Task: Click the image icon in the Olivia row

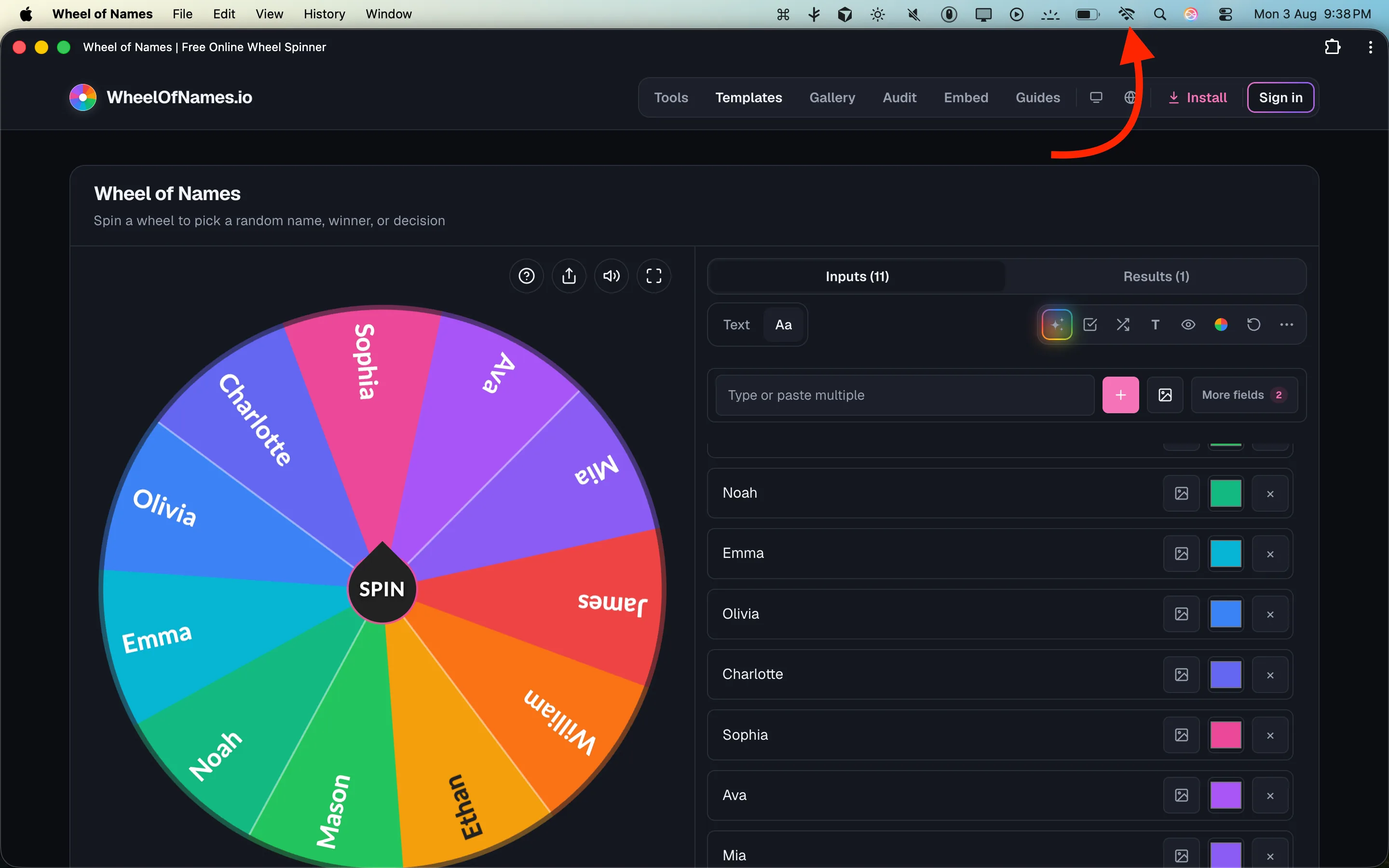Action: [x=1181, y=614]
